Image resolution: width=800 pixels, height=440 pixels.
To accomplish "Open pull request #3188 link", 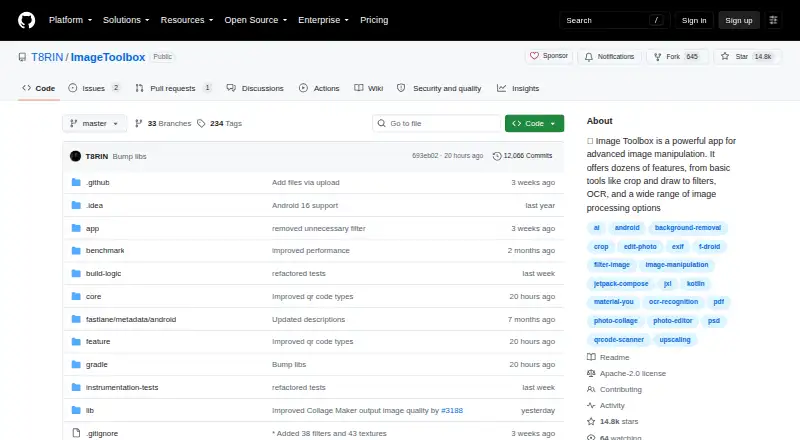I will coord(452,410).
